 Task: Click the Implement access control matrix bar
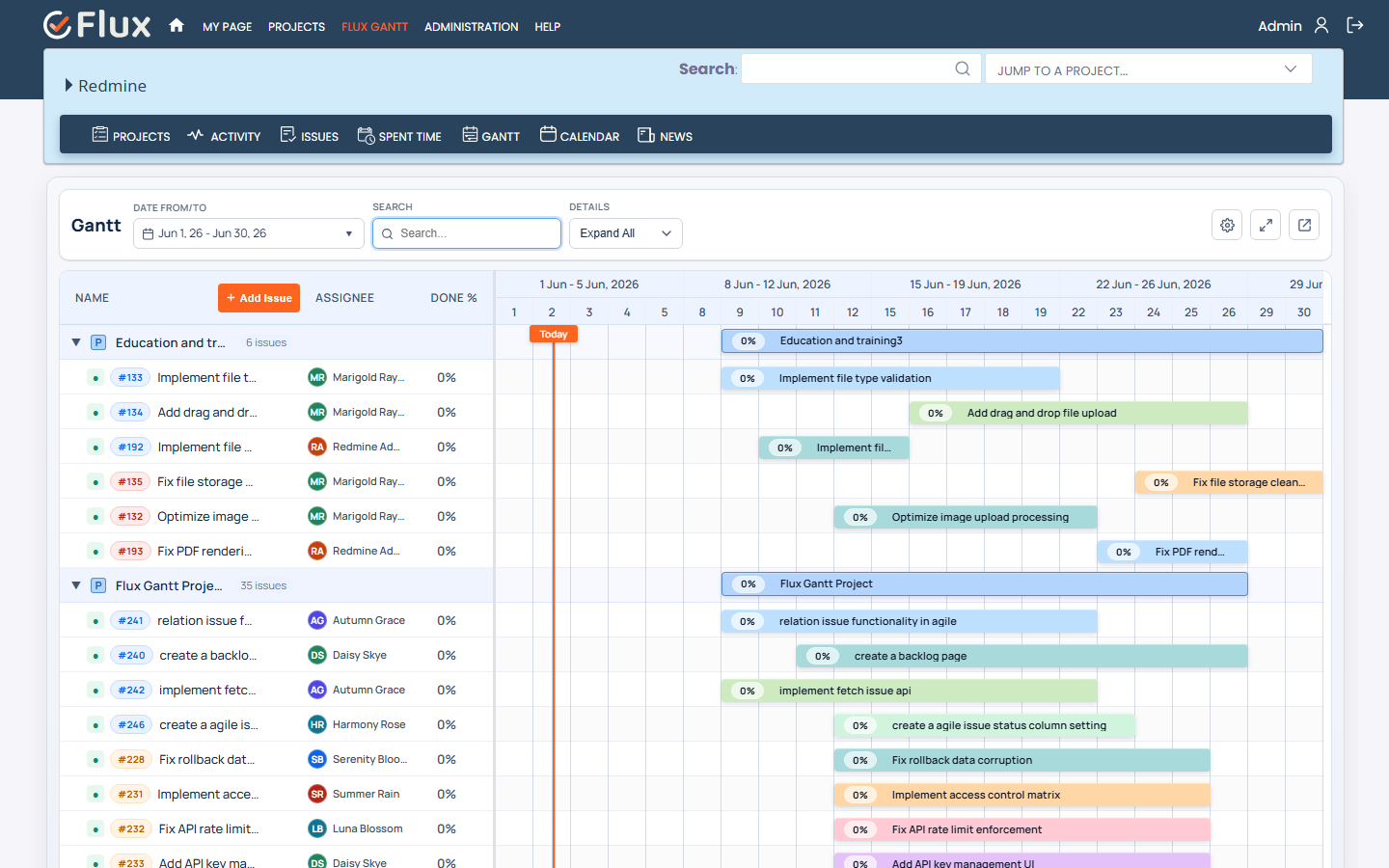click(x=1021, y=795)
